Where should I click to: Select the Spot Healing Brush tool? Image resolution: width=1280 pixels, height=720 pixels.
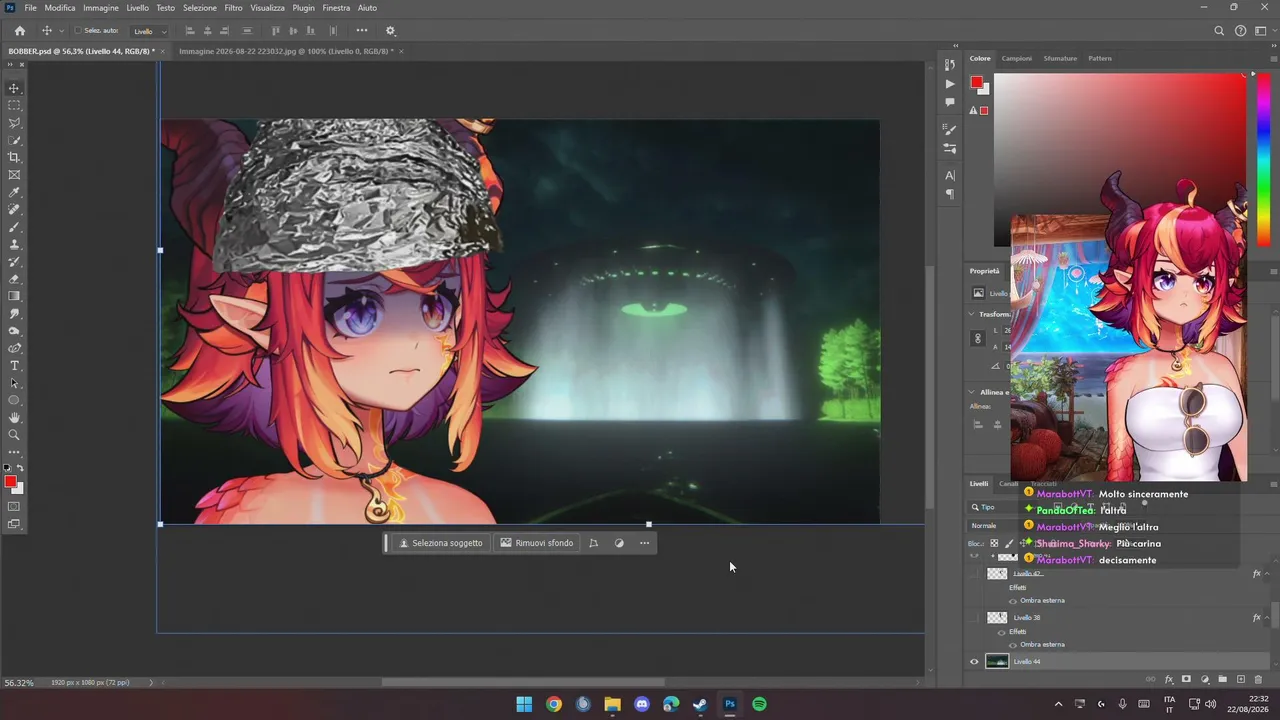point(14,210)
